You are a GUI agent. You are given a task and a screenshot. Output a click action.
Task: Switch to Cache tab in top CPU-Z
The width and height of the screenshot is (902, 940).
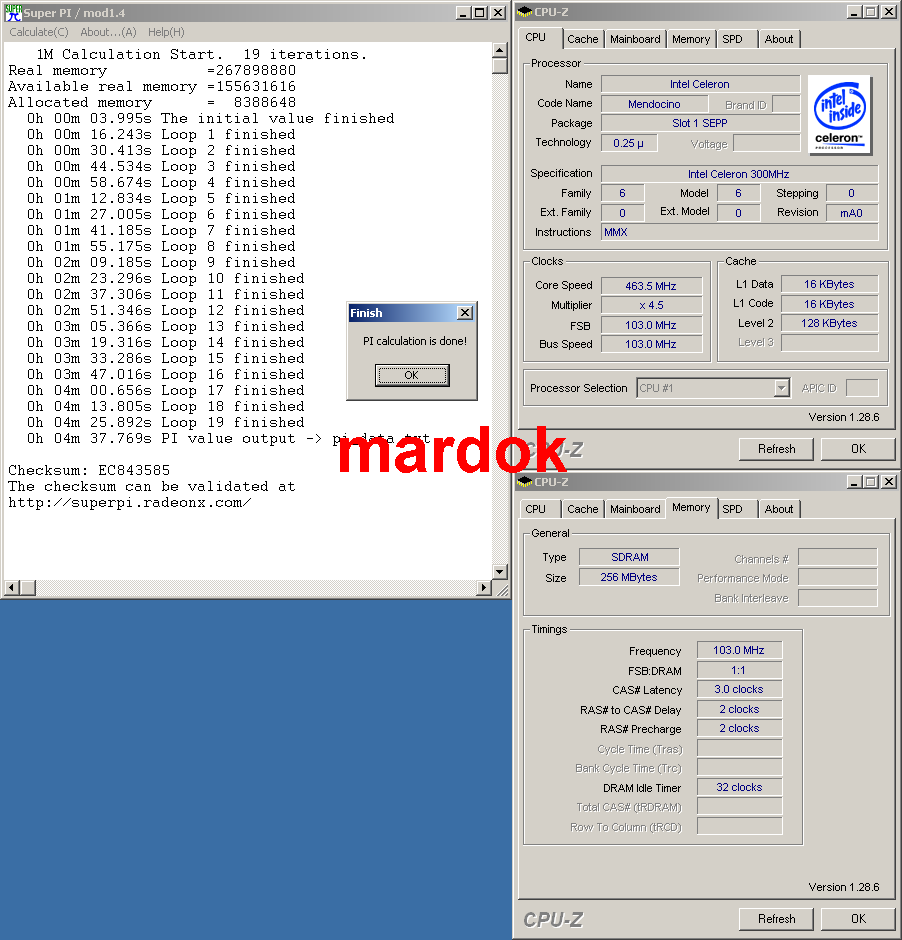583,40
